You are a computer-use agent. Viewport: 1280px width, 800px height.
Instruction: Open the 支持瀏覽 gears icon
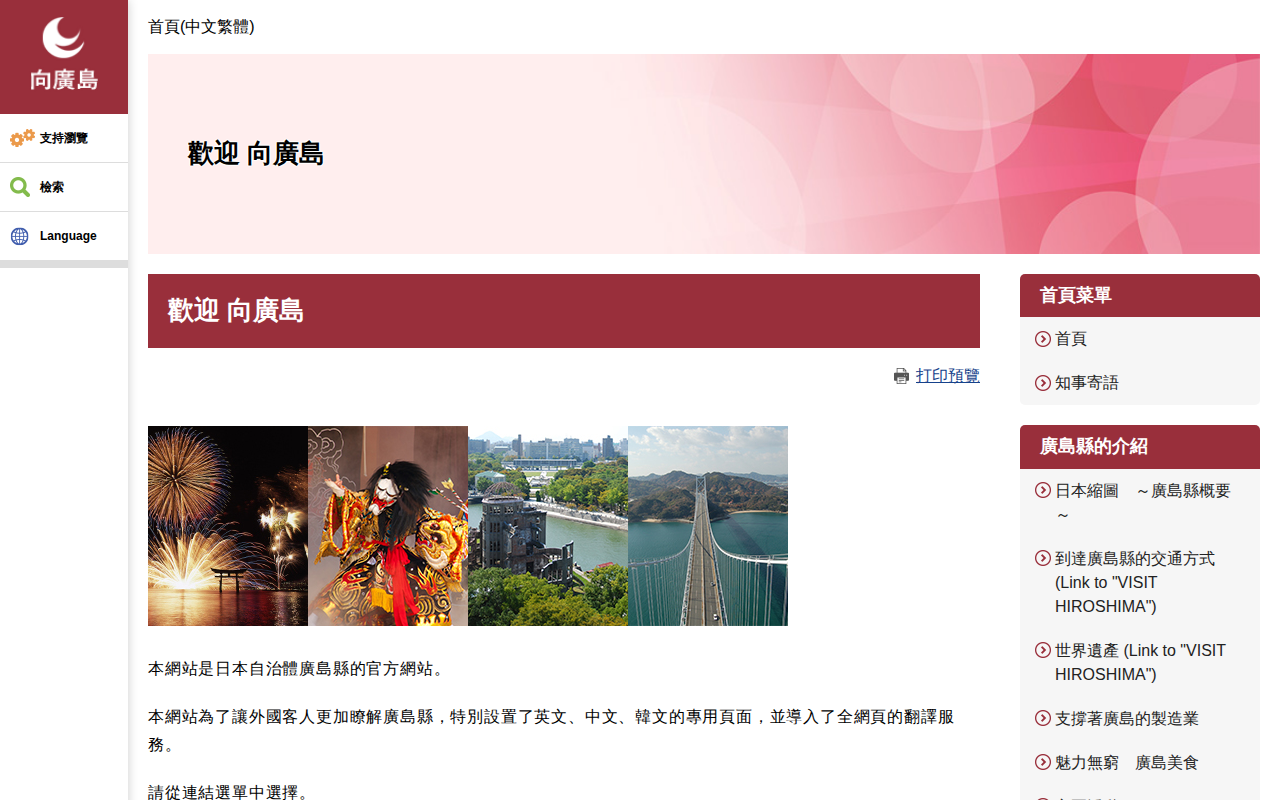coord(22,138)
